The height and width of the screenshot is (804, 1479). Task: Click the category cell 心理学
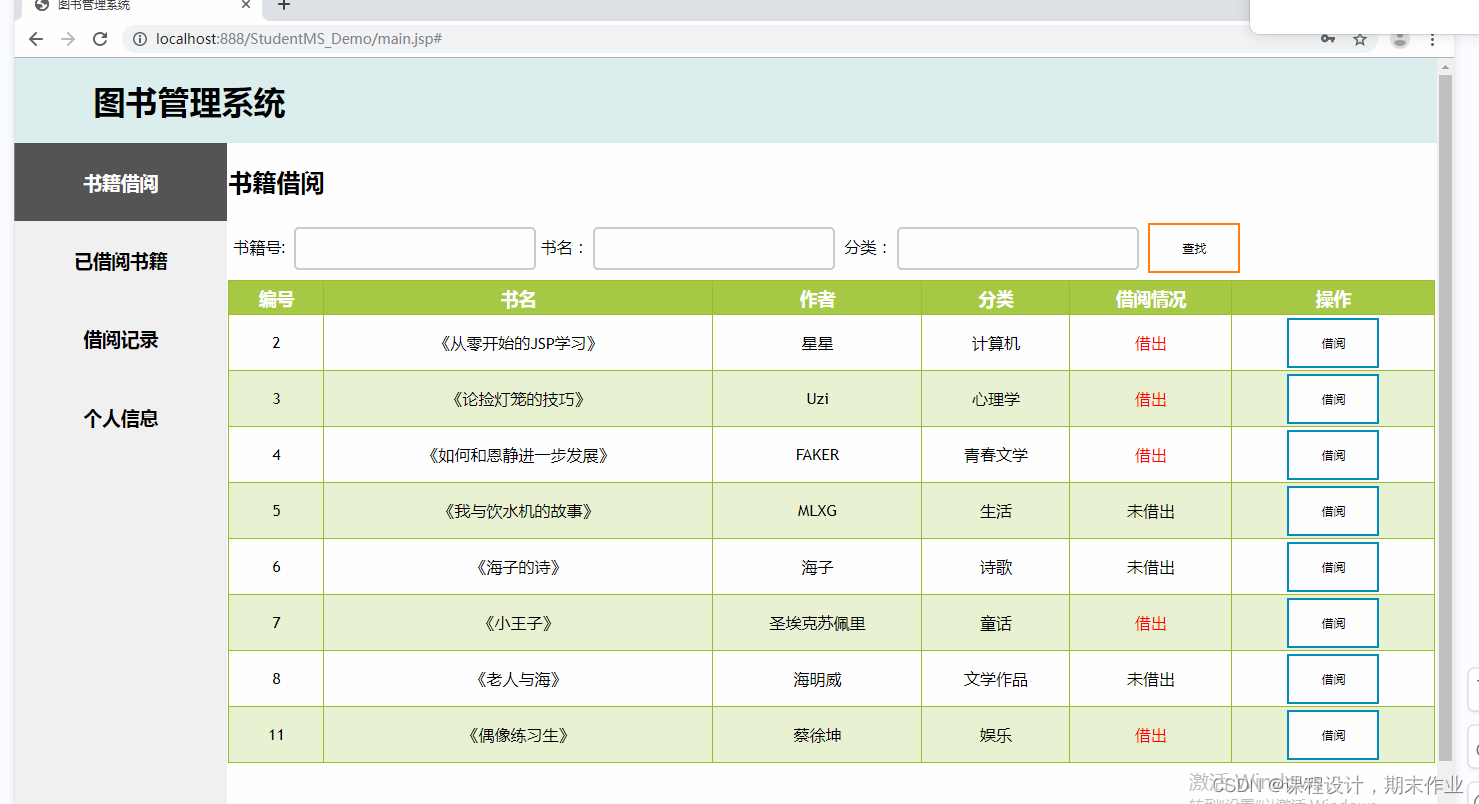coord(996,399)
